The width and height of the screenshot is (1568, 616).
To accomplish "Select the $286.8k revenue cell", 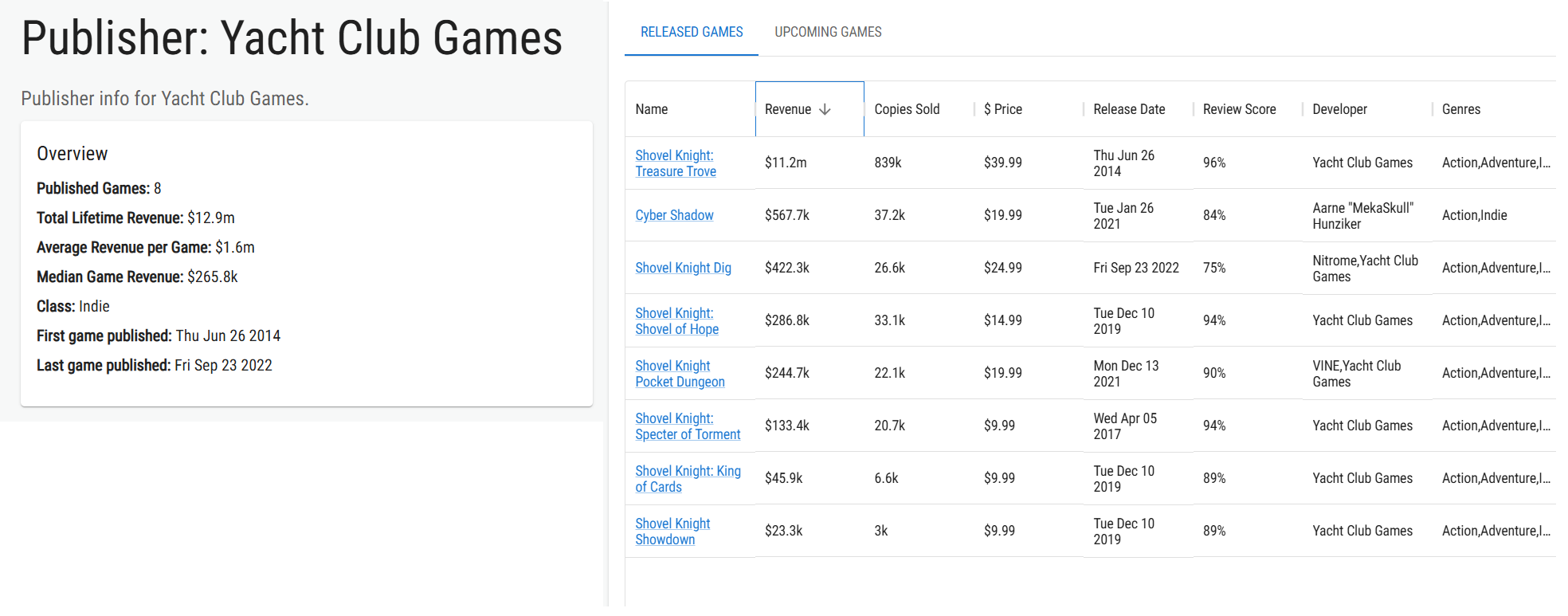I will pos(809,320).
